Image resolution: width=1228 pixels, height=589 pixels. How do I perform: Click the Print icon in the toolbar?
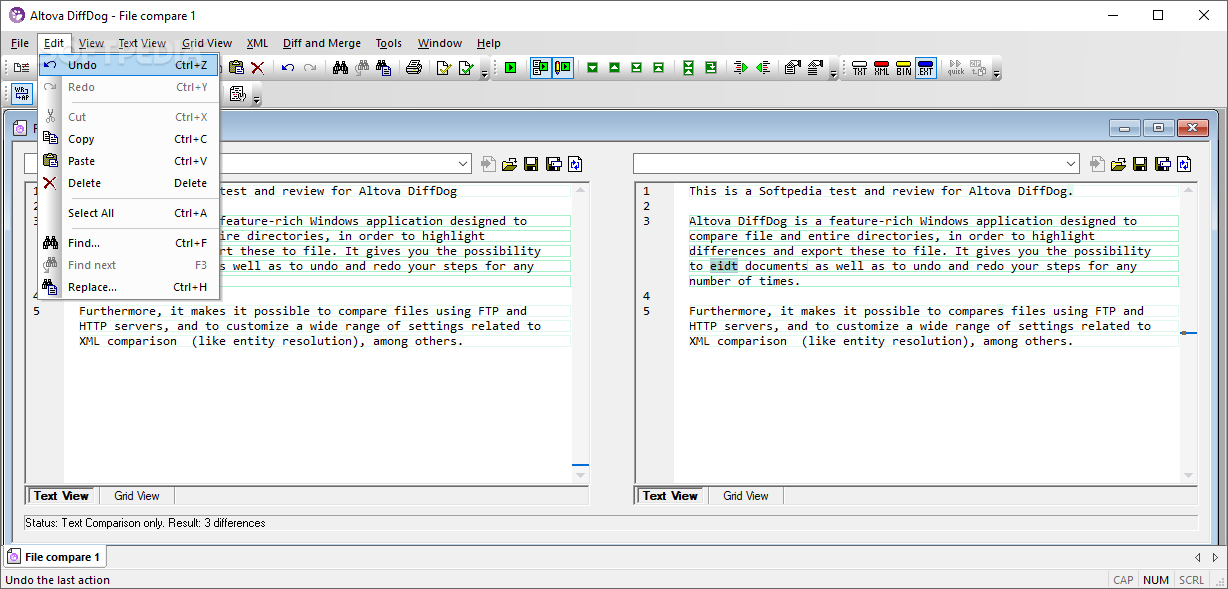click(x=414, y=67)
